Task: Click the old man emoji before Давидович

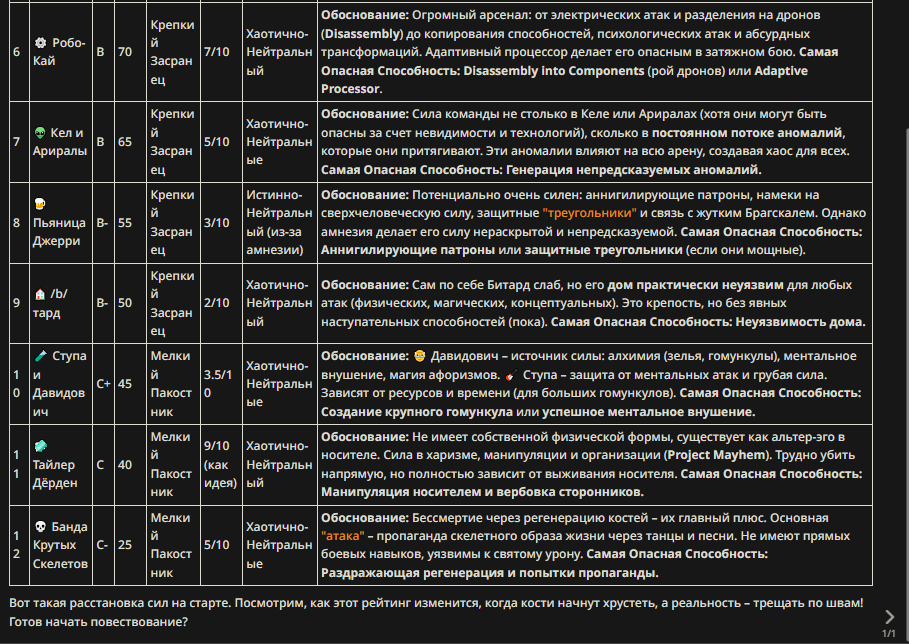Action: coord(420,356)
